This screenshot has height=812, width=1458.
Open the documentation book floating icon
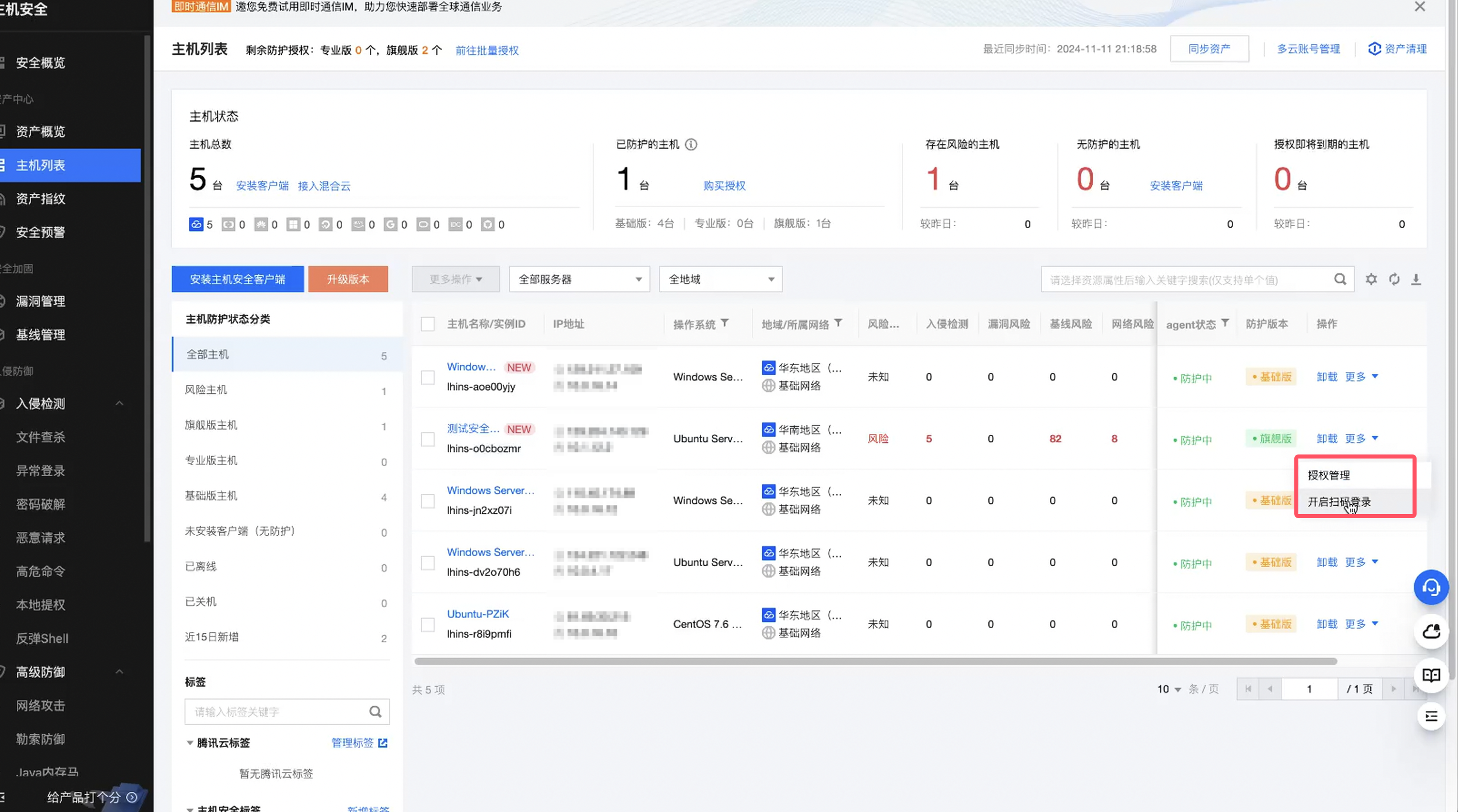coord(1431,675)
